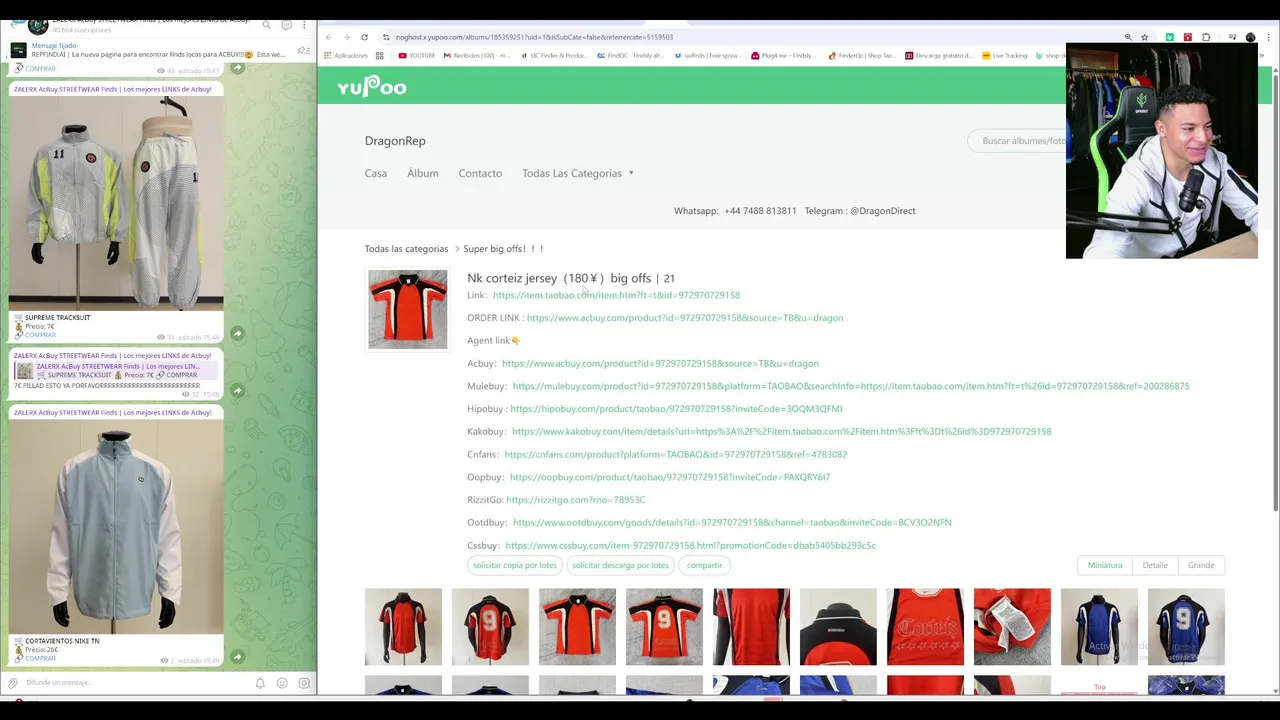
Task: Click COMPRAR under SUPREME TRACKSUIT
Action: coord(40,334)
